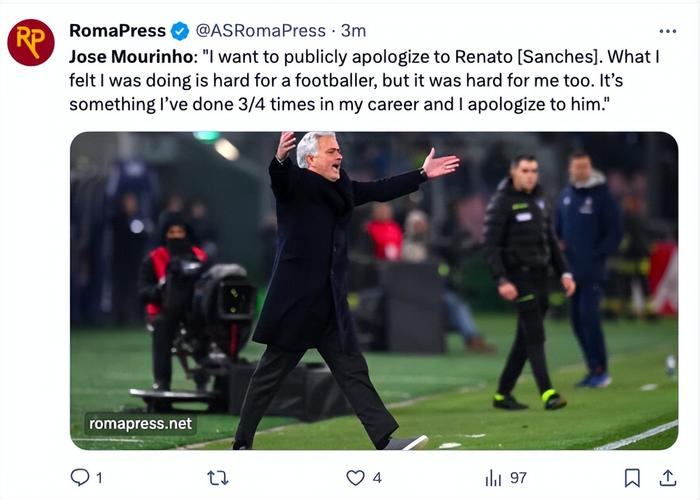This screenshot has height=500, width=700.
Task: Like the tweet with the heart icon
Action: pyautogui.click(x=355, y=478)
